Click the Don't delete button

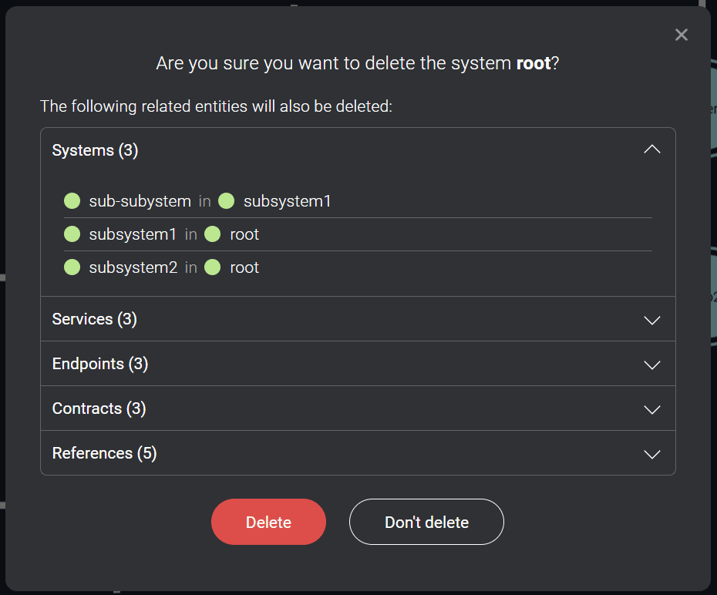pos(426,522)
